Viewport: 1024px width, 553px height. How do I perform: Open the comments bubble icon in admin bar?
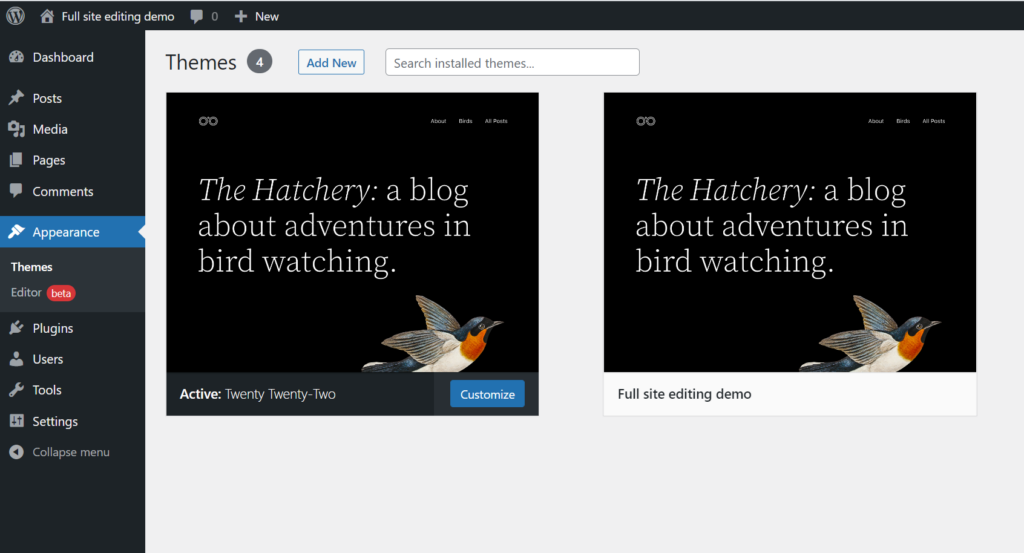coord(197,16)
